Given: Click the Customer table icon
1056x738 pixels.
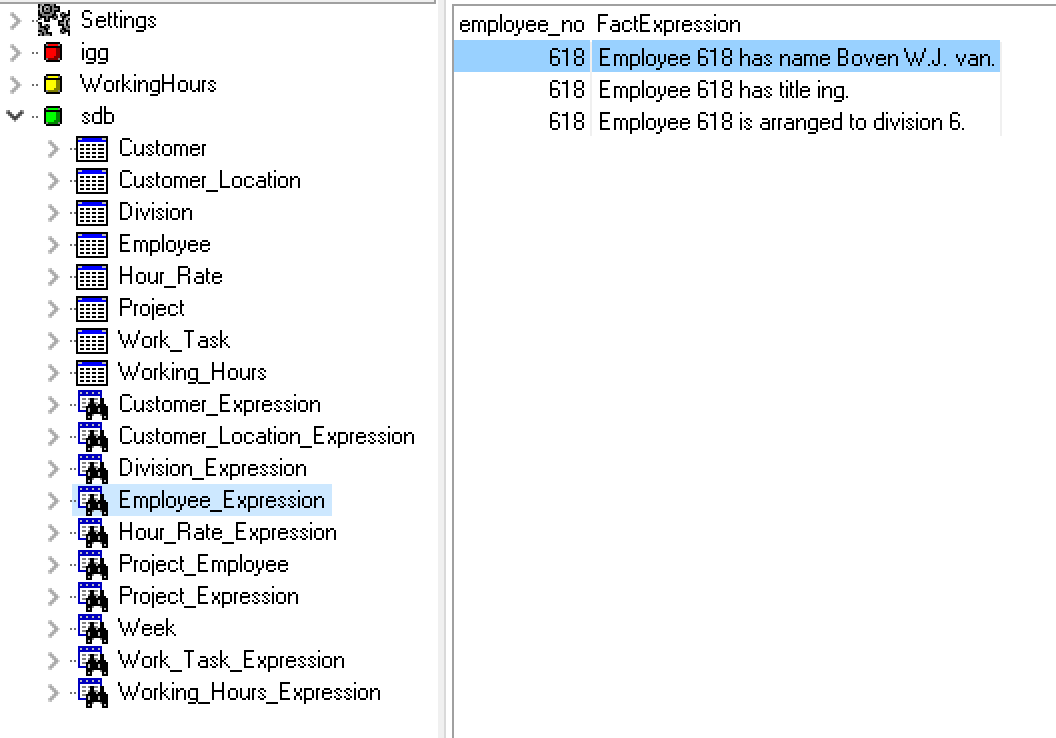Looking at the screenshot, I should pos(92,149).
